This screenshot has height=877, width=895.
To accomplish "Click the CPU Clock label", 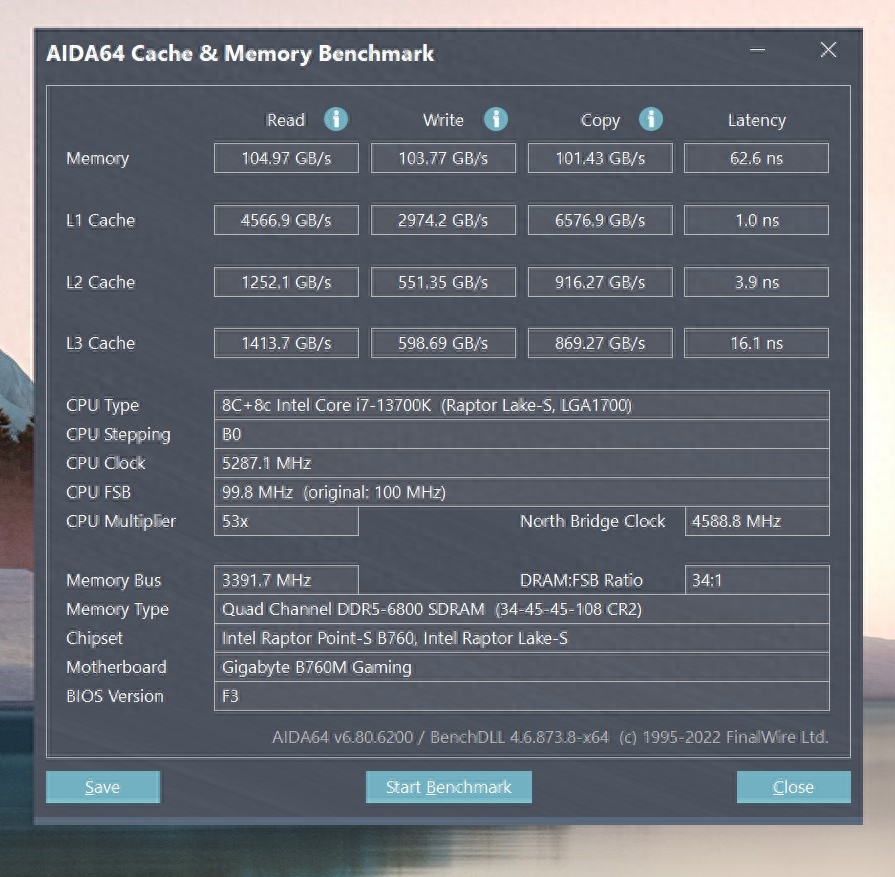I will (x=106, y=463).
